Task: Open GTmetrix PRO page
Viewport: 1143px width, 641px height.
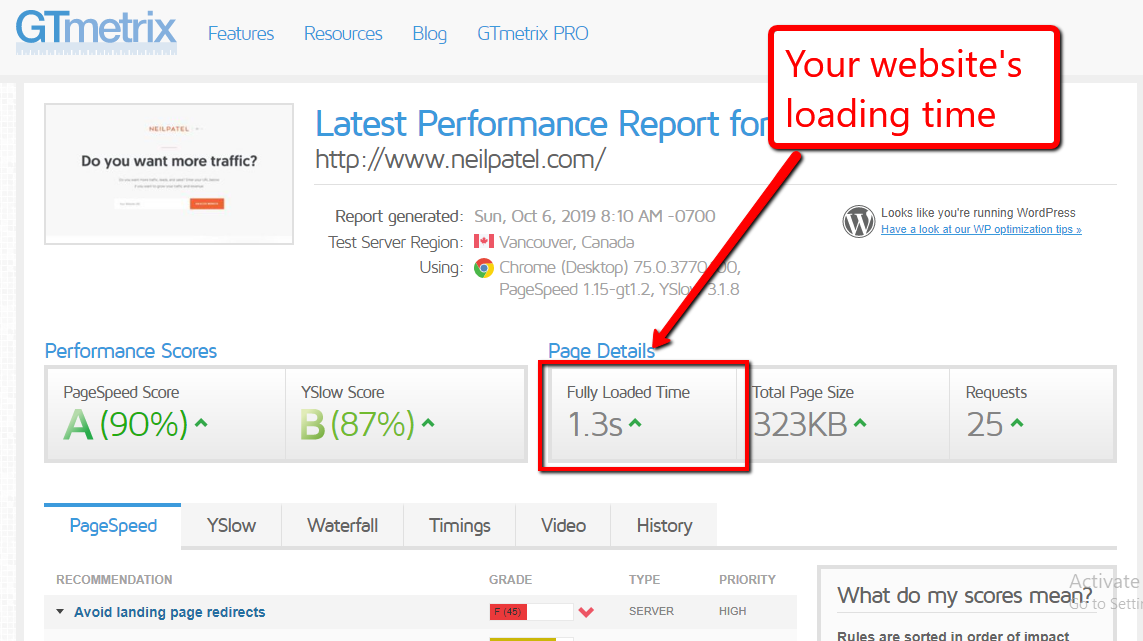Action: coord(532,34)
